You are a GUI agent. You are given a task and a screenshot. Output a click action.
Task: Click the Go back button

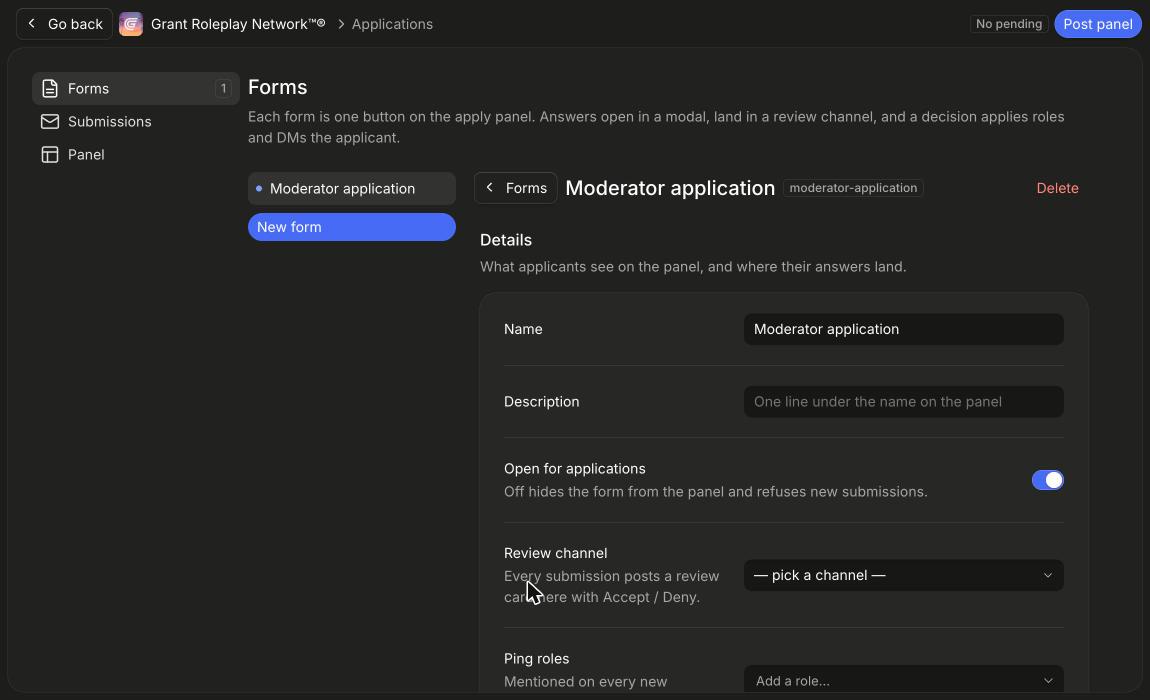tap(65, 24)
